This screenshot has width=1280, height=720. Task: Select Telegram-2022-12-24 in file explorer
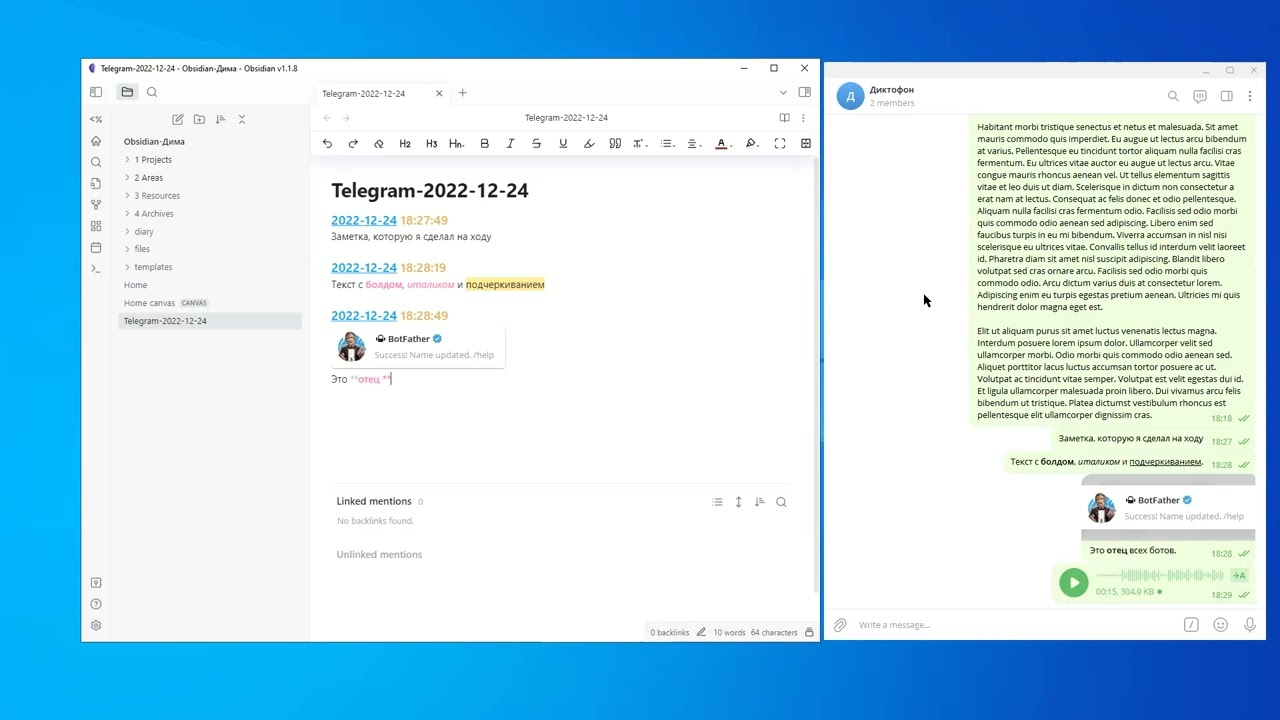point(209,321)
